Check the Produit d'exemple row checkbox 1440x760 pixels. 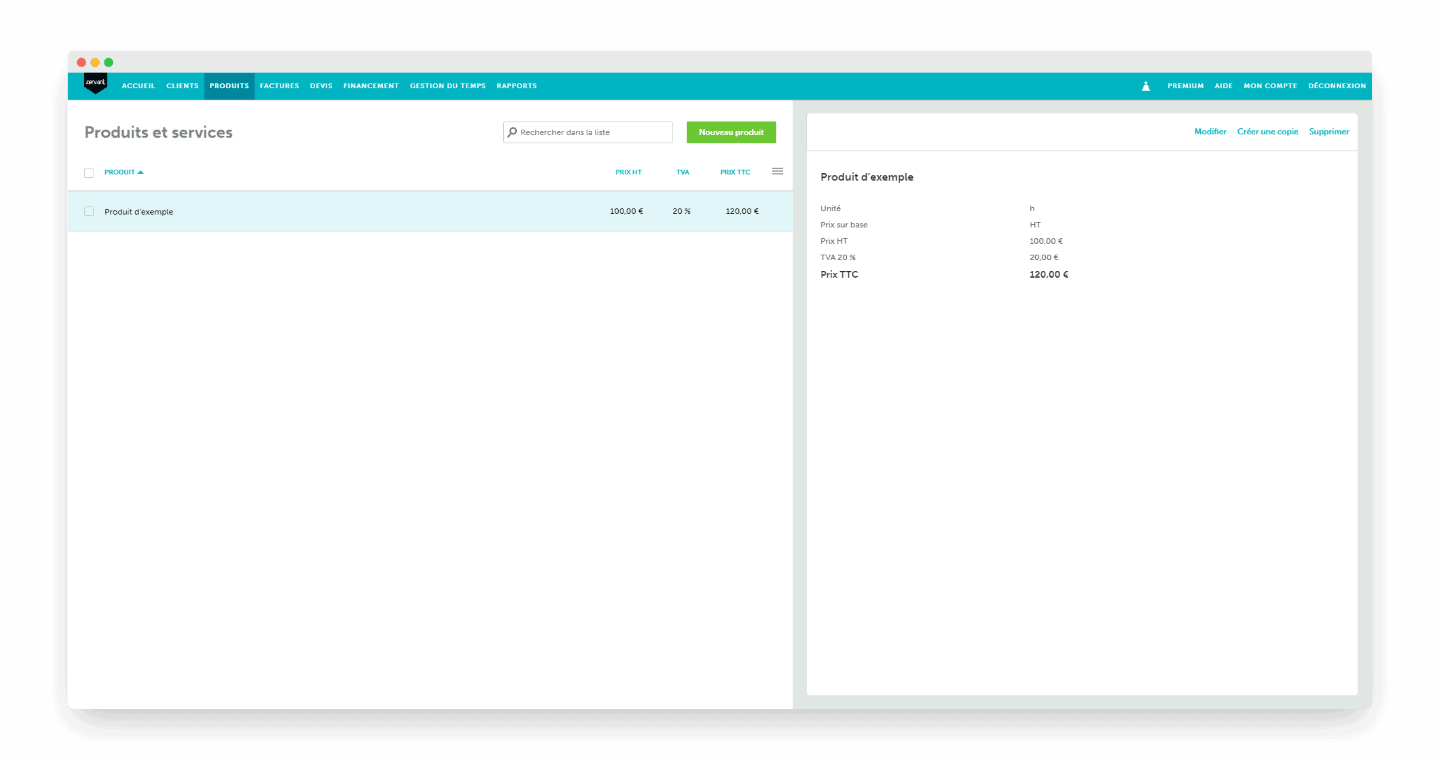pos(89,211)
